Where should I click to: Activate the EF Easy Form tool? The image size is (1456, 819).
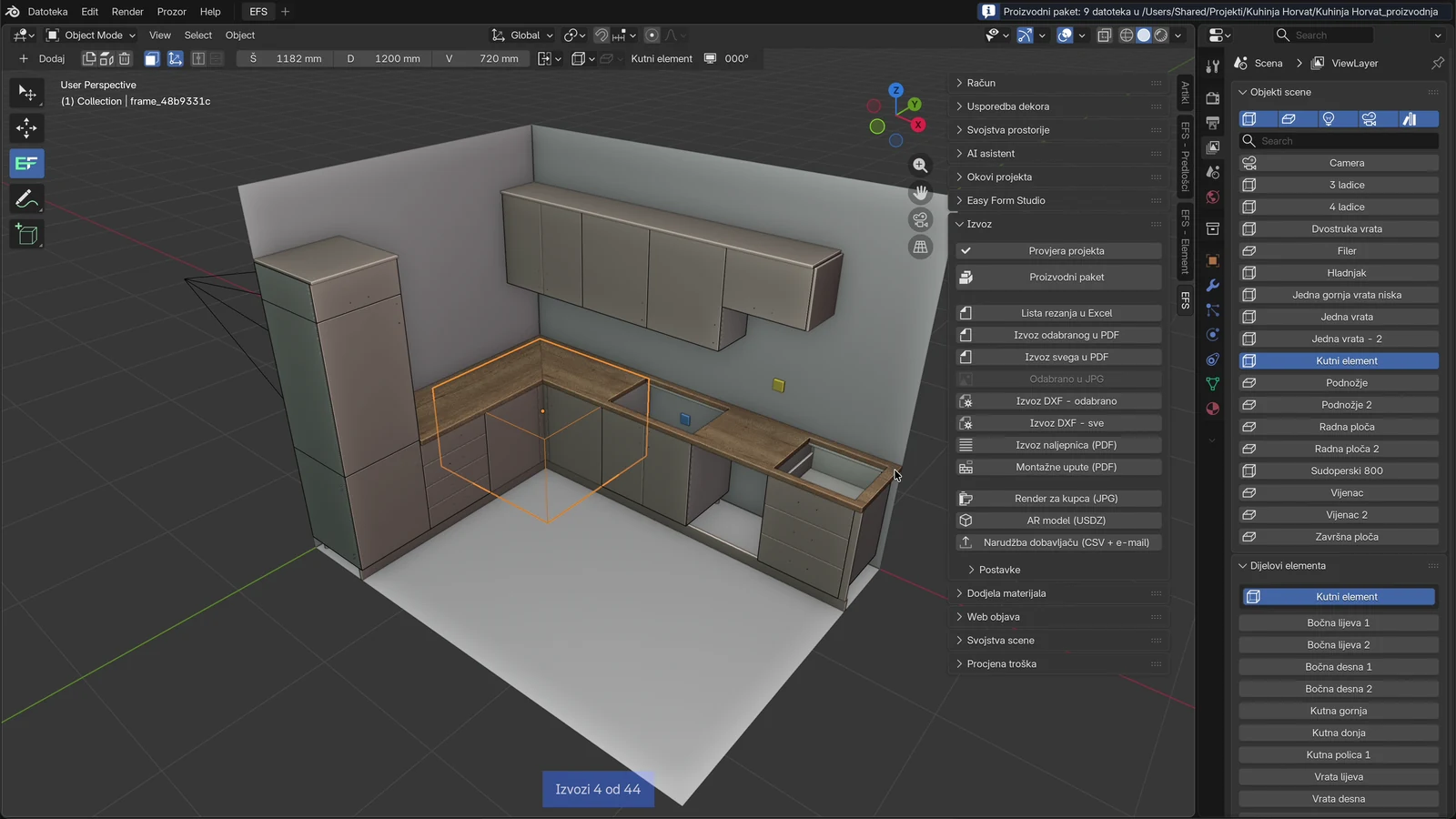coord(26,164)
